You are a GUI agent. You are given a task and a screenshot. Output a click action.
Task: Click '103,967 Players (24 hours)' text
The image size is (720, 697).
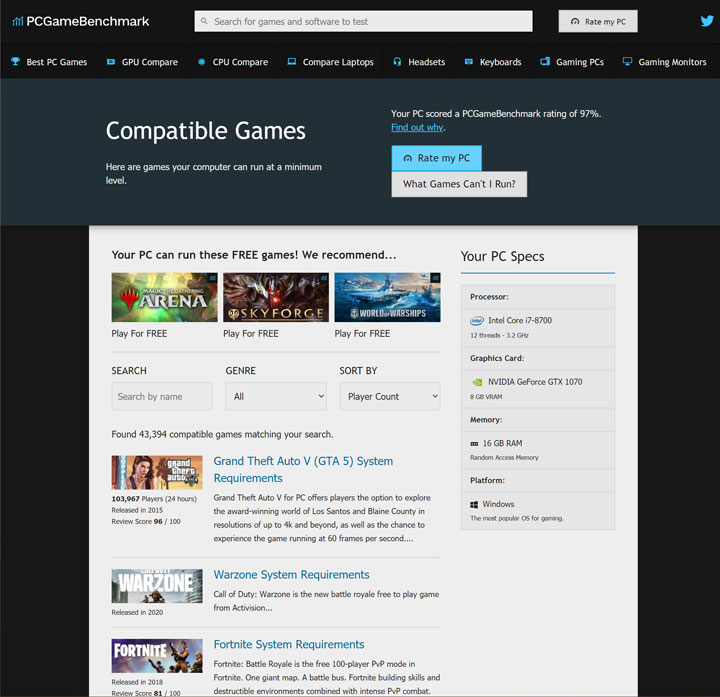(x=154, y=499)
